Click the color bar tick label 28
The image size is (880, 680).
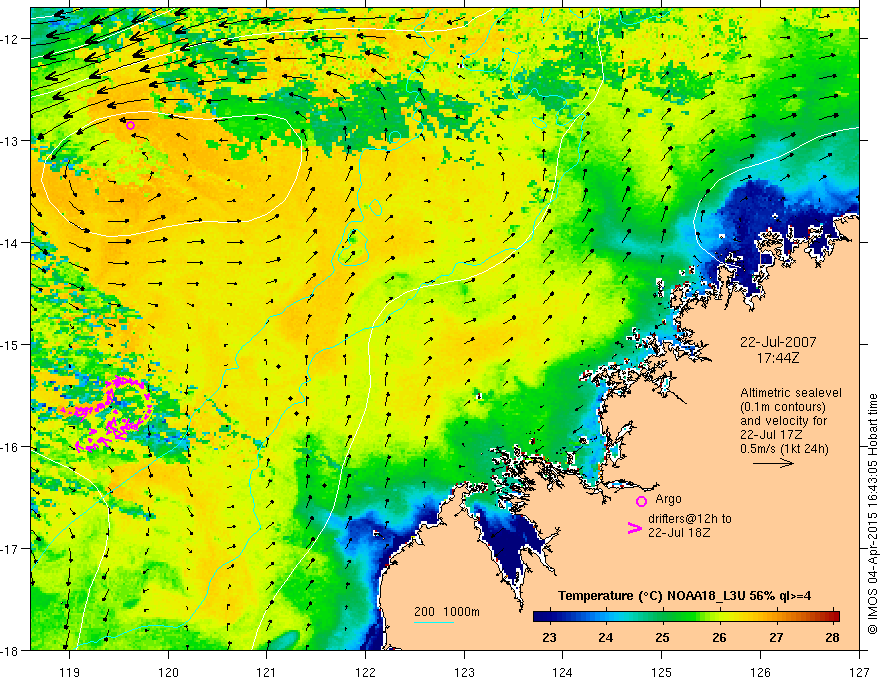point(833,638)
